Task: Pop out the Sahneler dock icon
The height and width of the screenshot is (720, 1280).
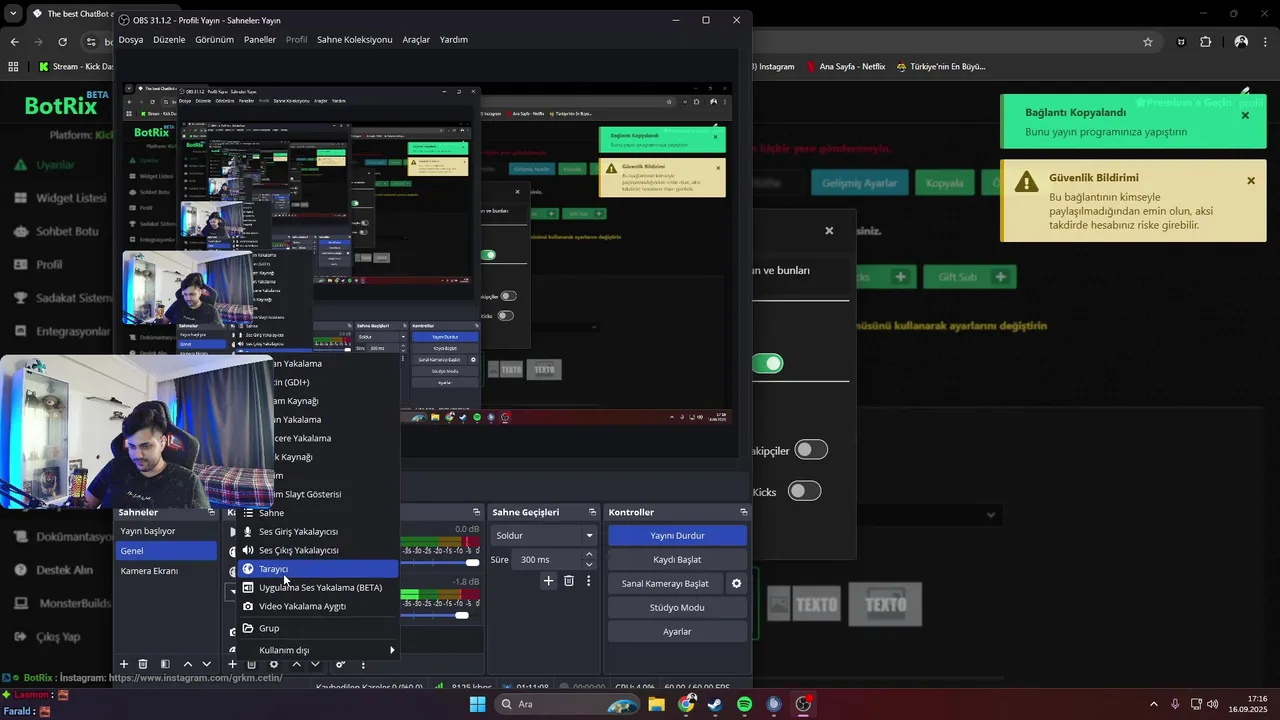Action: pyautogui.click(x=211, y=512)
